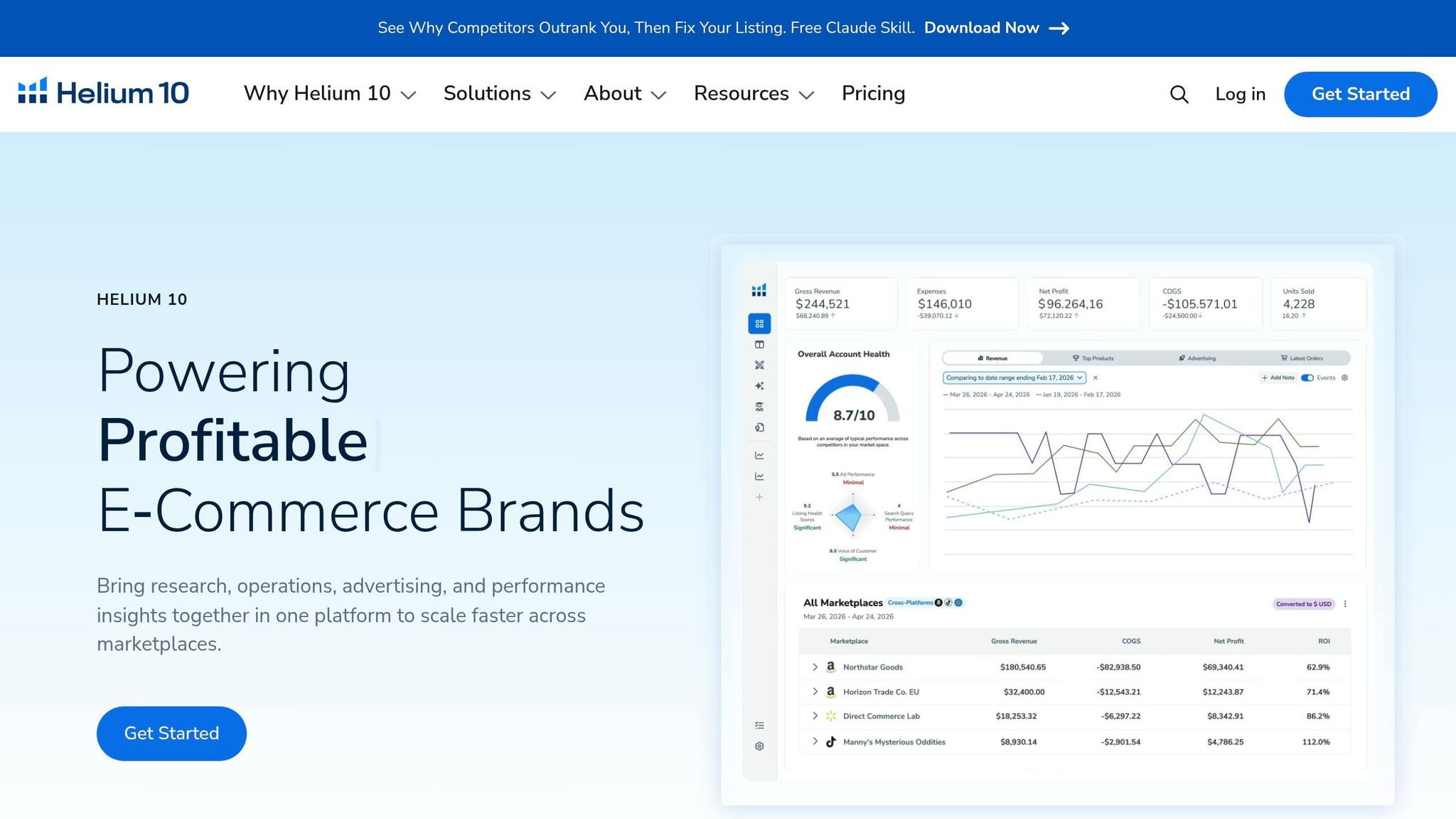Click the Log in link

(1241, 94)
